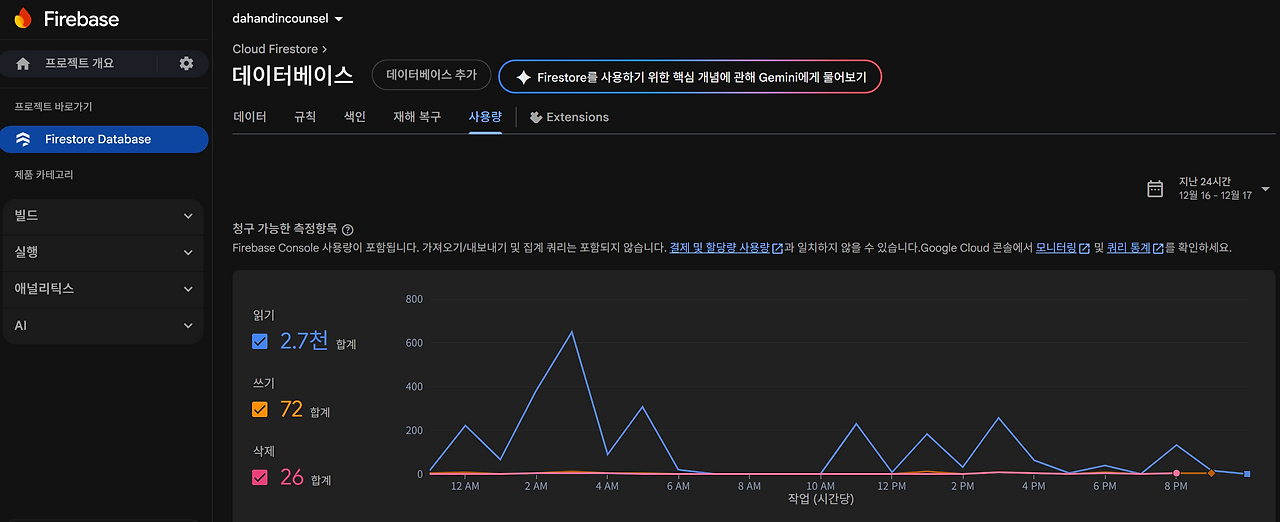Open project settings gear icon
Screen dimensions: 1280x522
tap(186, 63)
